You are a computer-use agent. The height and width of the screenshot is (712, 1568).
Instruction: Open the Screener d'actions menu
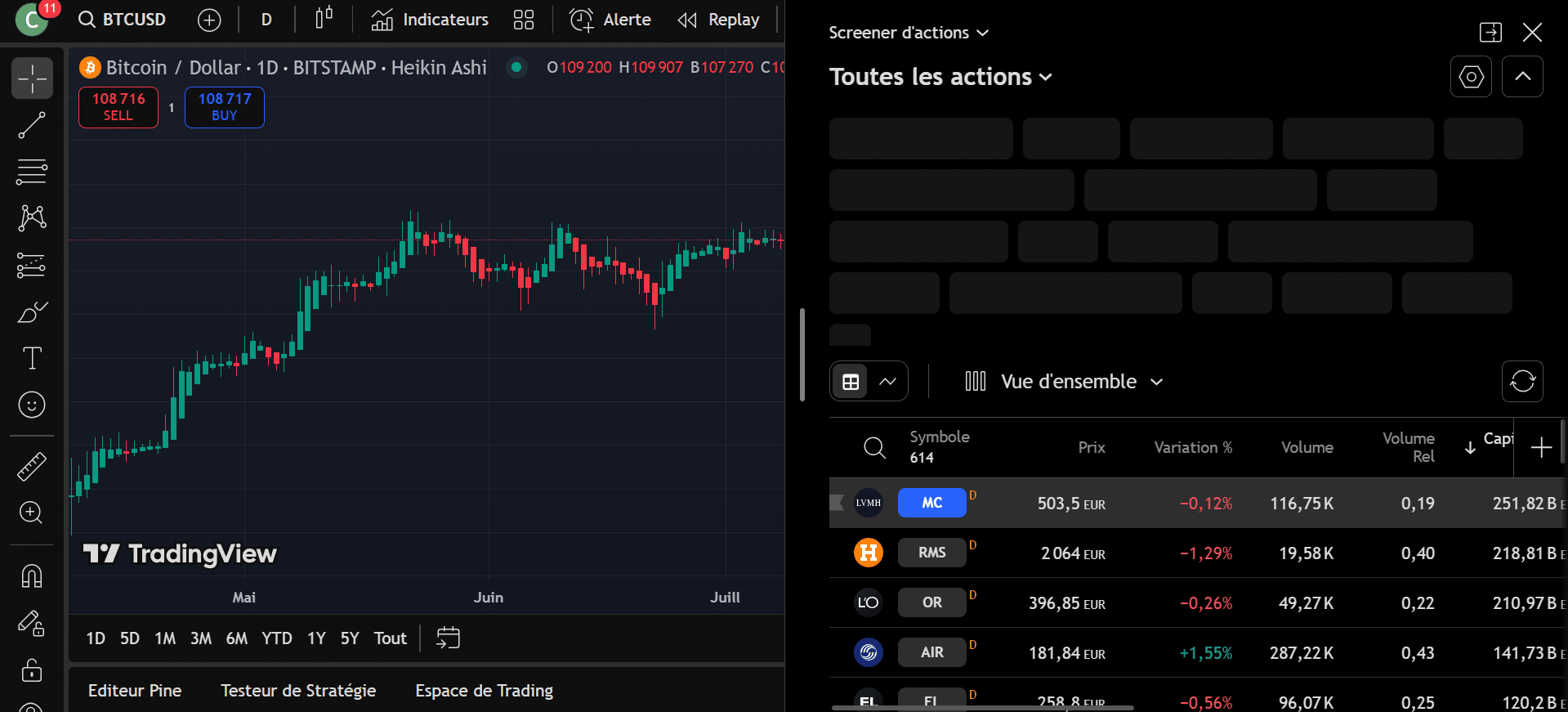tap(908, 33)
